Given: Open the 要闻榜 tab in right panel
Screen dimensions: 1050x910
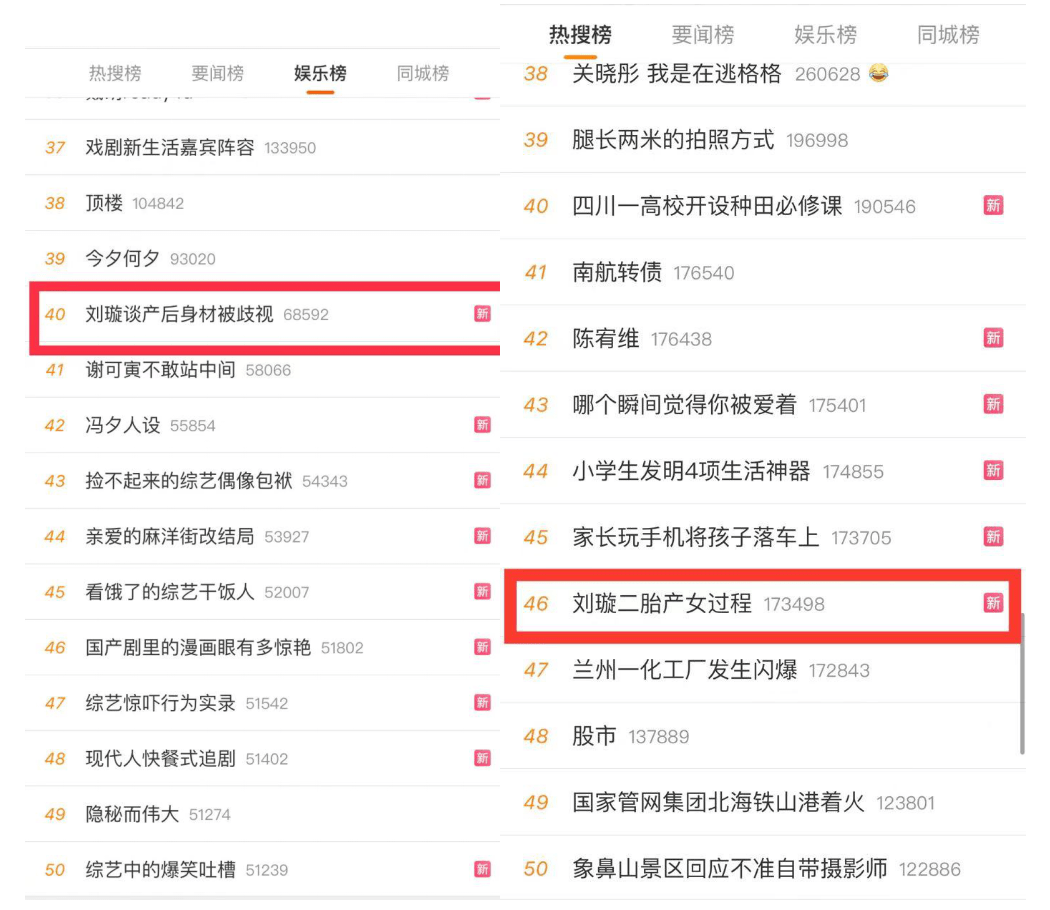Looking at the screenshot, I should click(x=702, y=34).
